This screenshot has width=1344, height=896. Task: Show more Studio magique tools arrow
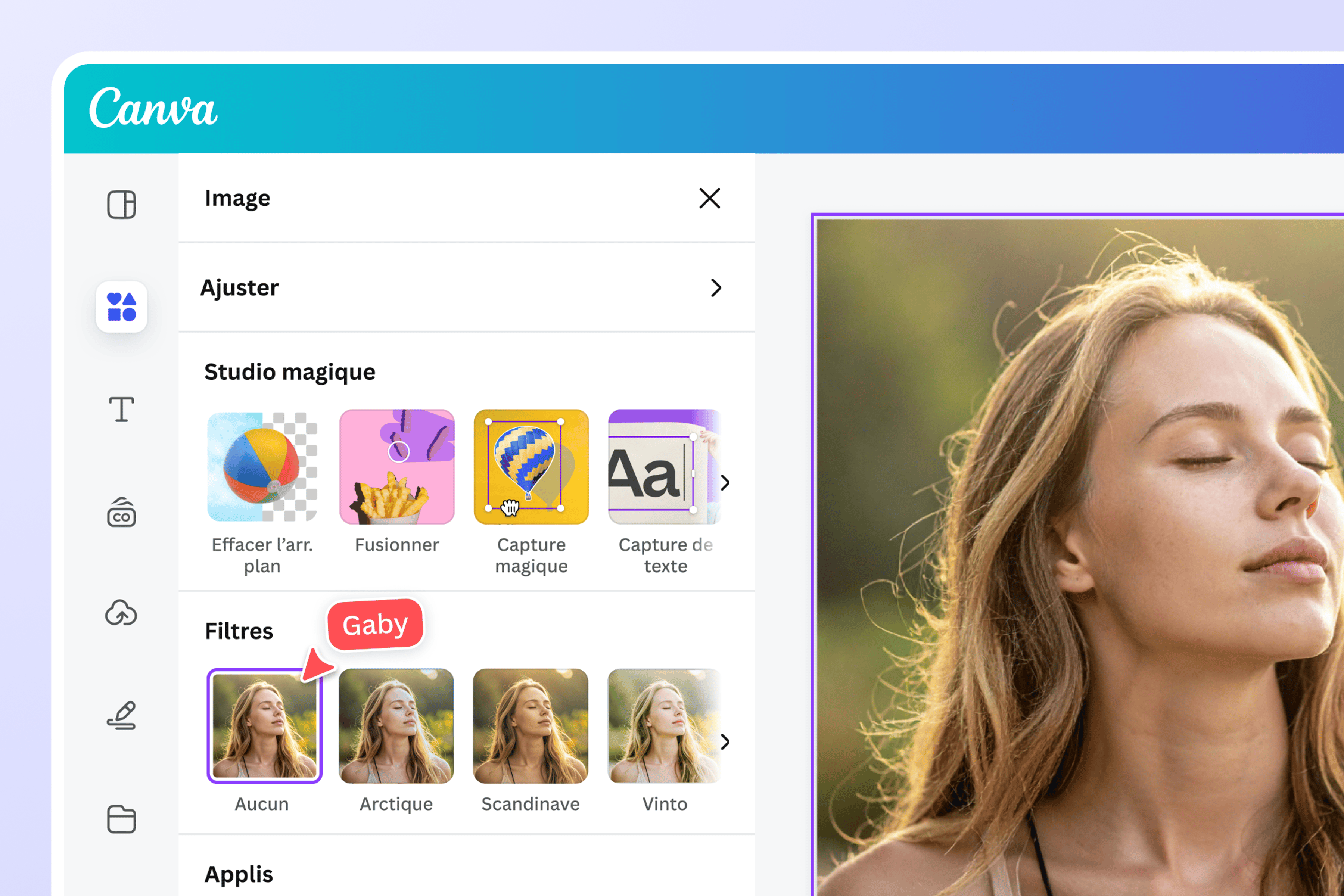725,483
